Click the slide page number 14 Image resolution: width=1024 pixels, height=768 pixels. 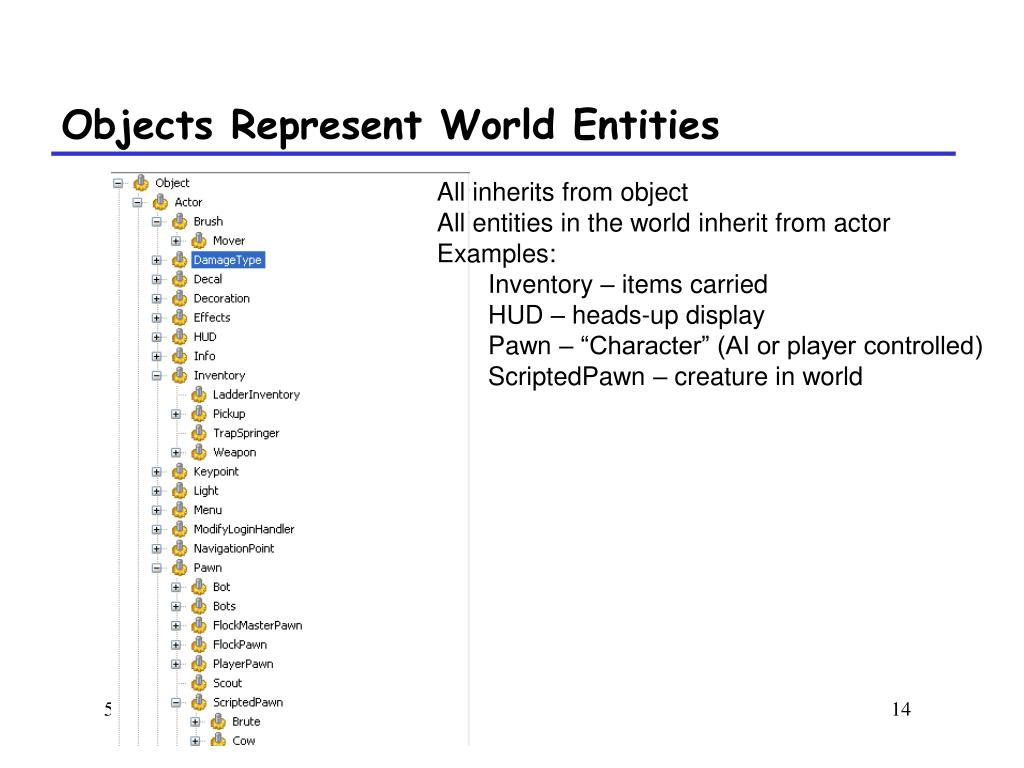[x=901, y=709]
